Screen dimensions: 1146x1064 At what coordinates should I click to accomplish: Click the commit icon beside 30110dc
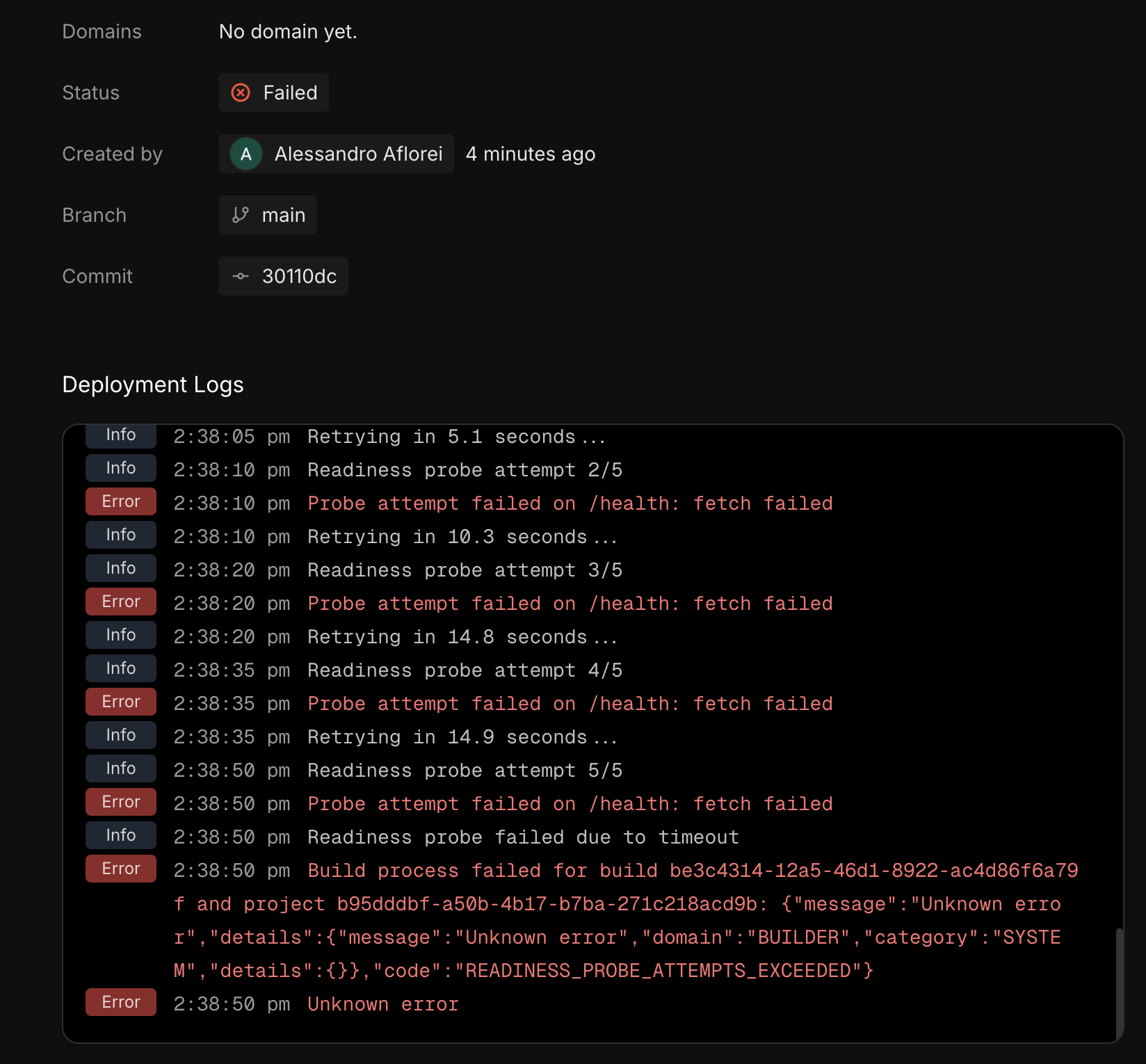[x=241, y=276]
